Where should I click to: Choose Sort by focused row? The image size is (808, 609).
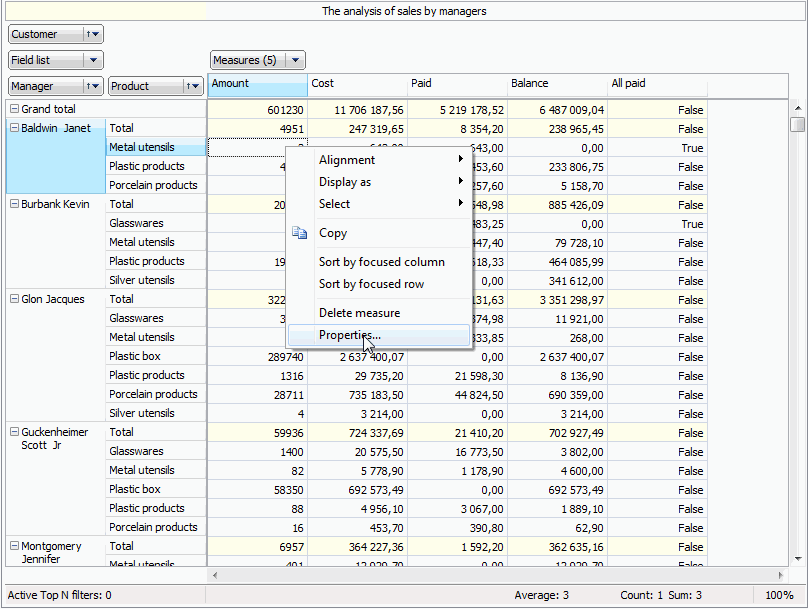(x=379, y=284)
